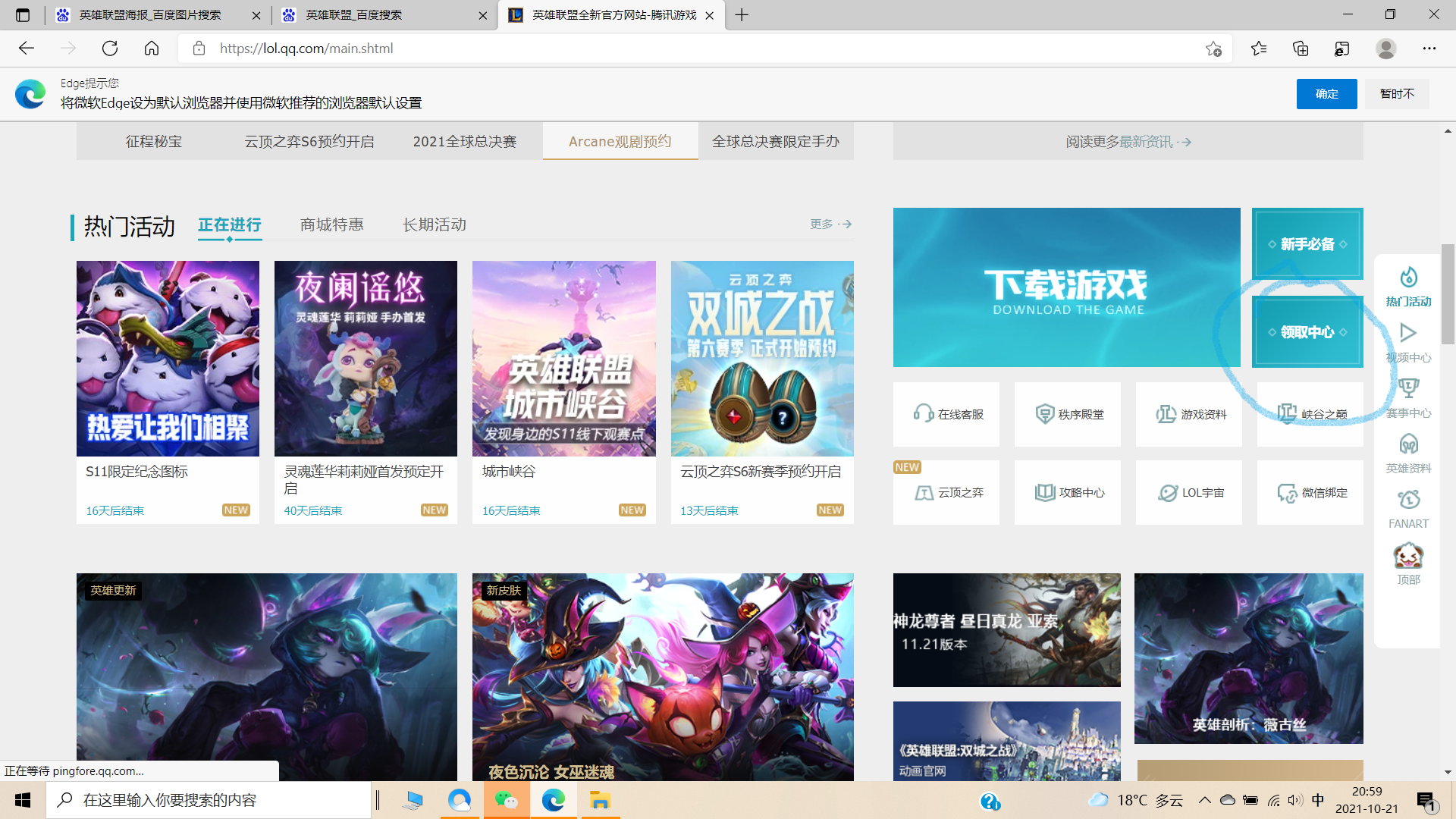Viewport: 1456px width, 819px height.
Task: Click 确定 to set Edge default
Action: (1326, 94)
